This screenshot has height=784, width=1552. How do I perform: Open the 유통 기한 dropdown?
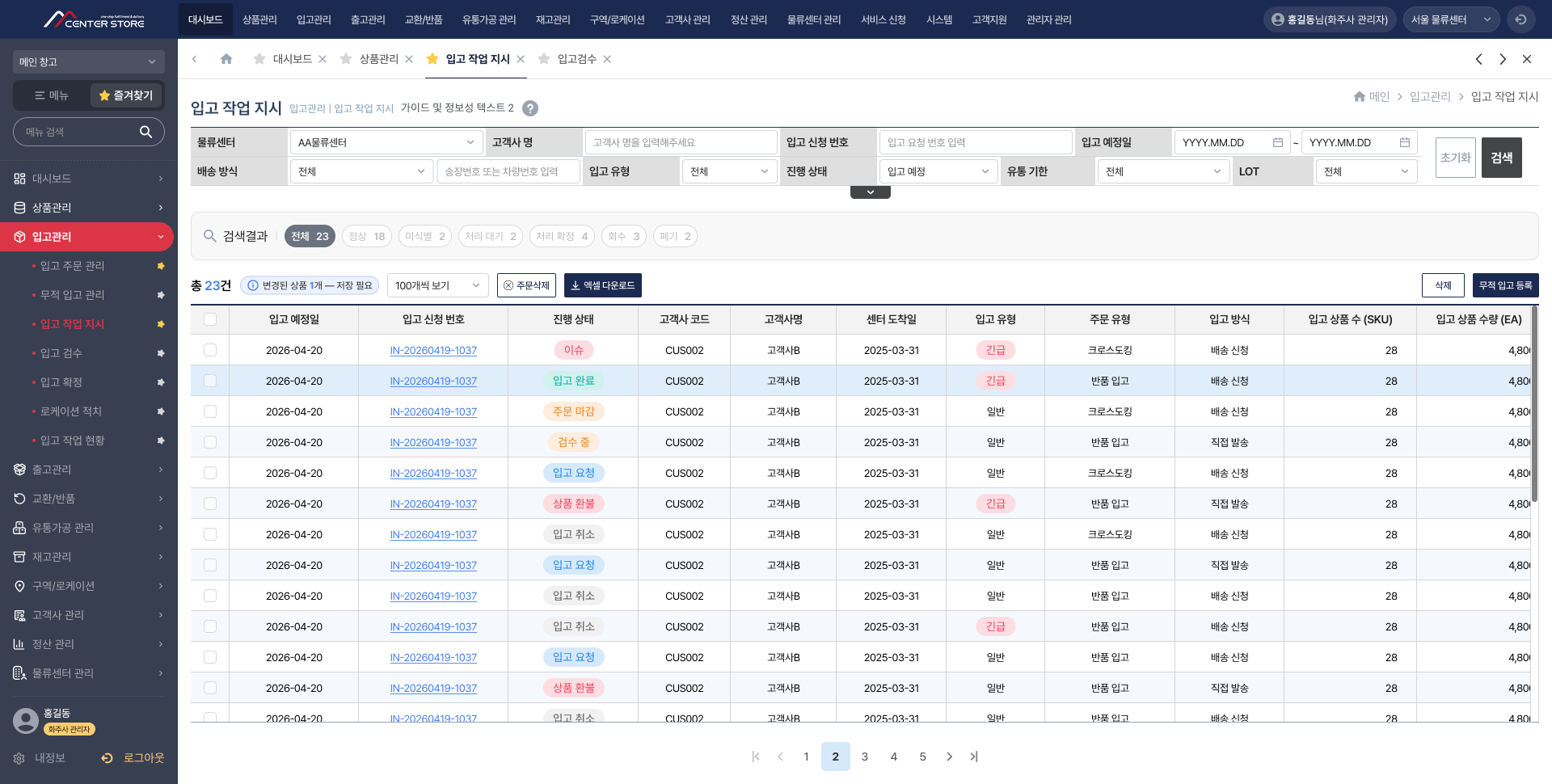(x=1163, y=171)
